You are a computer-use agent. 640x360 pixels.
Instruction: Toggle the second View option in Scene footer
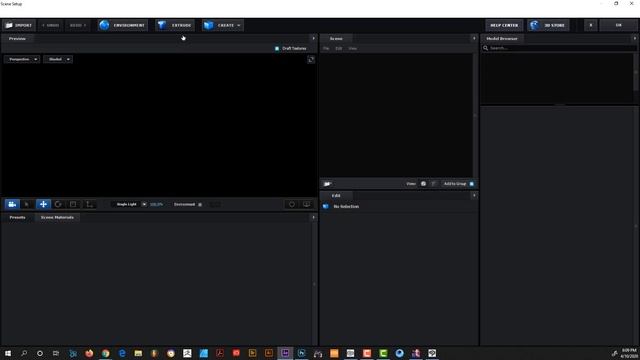coord(433,184)
